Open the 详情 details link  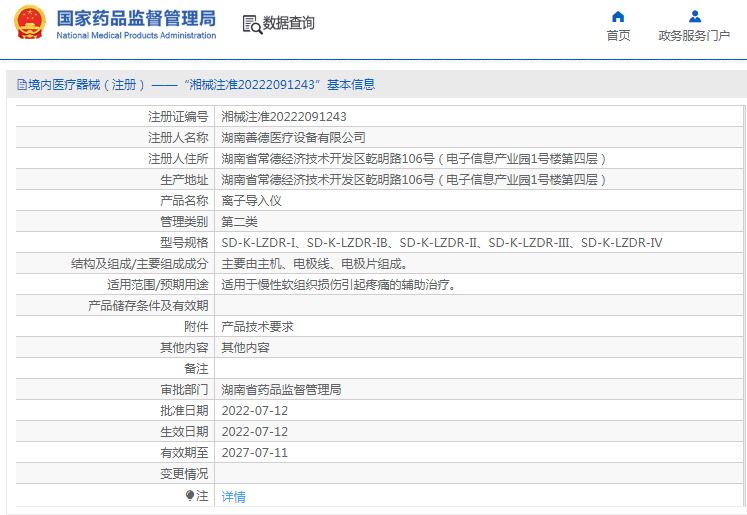[x=233, y=497]
